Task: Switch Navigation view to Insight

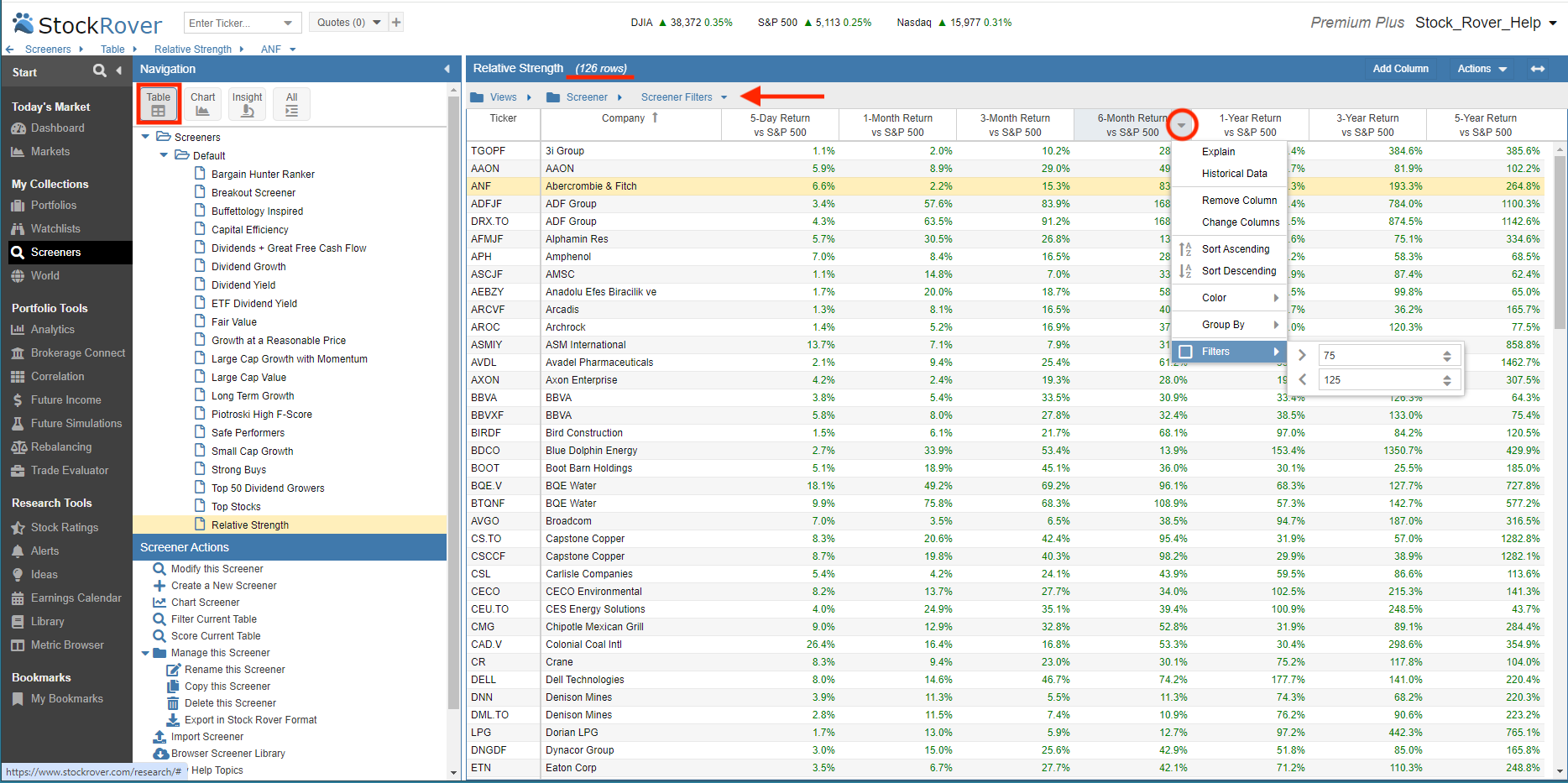Action: coord(247,105)
